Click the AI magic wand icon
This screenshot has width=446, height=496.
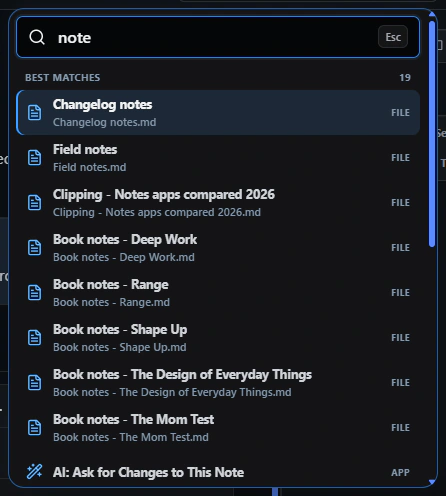coord(34,472)
